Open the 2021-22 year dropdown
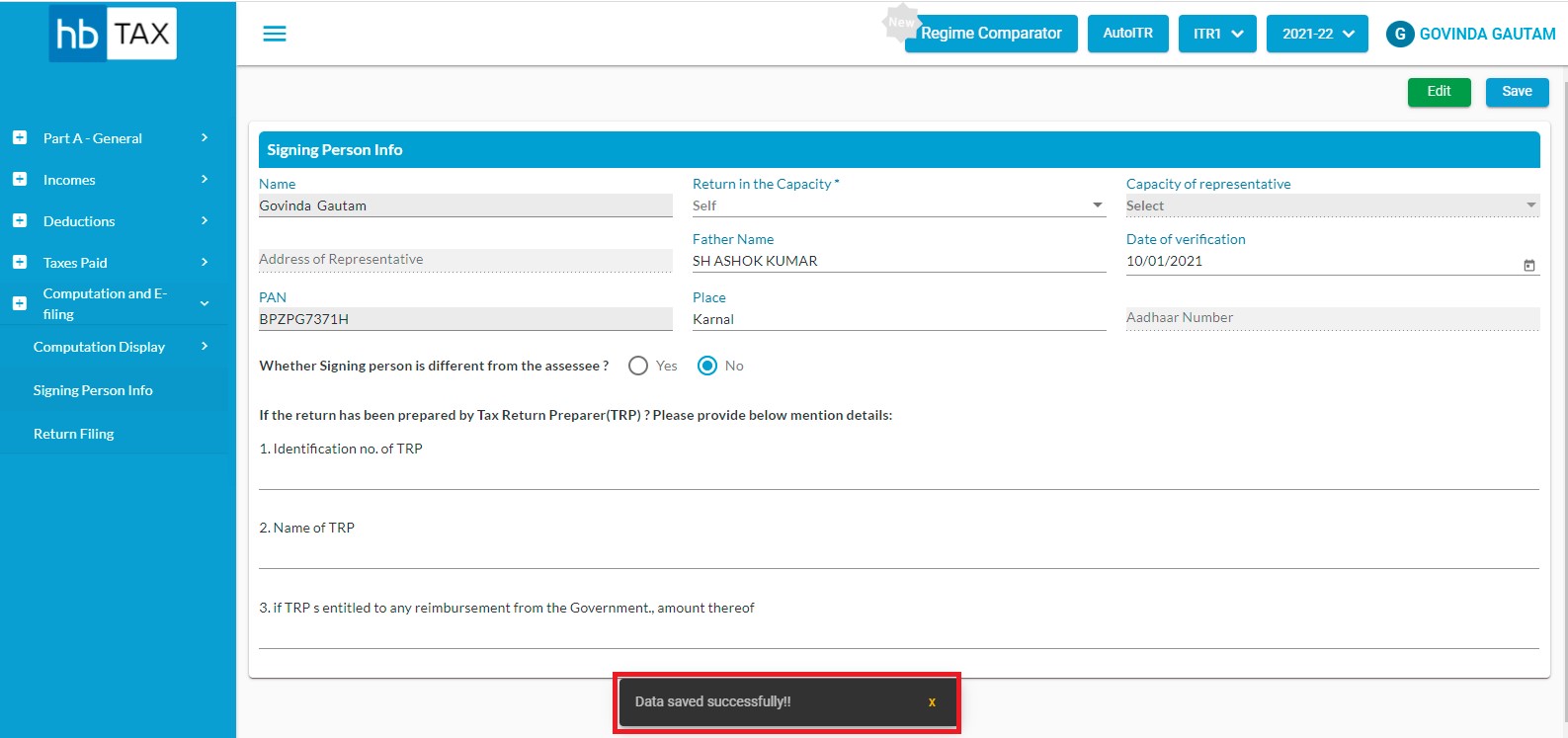The height and width of the screenshot is (738, 1568). [x=1317, y=34]
